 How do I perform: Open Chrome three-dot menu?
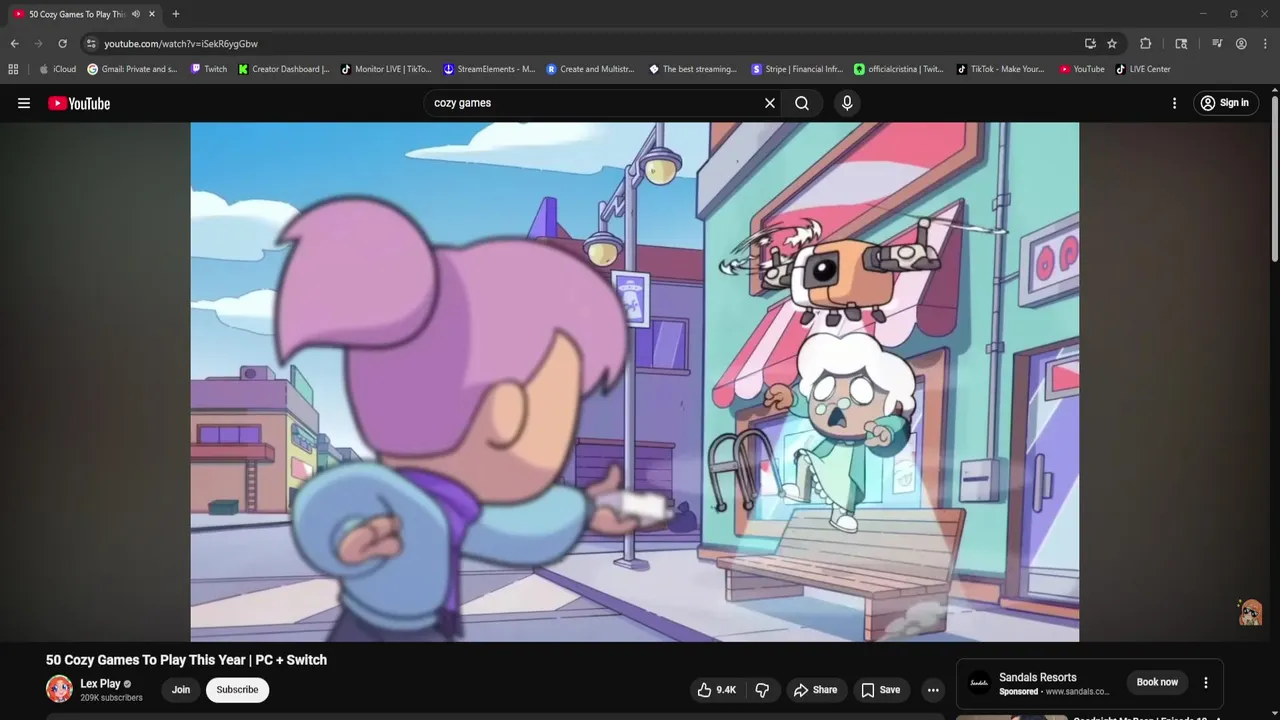(1264, 44)
